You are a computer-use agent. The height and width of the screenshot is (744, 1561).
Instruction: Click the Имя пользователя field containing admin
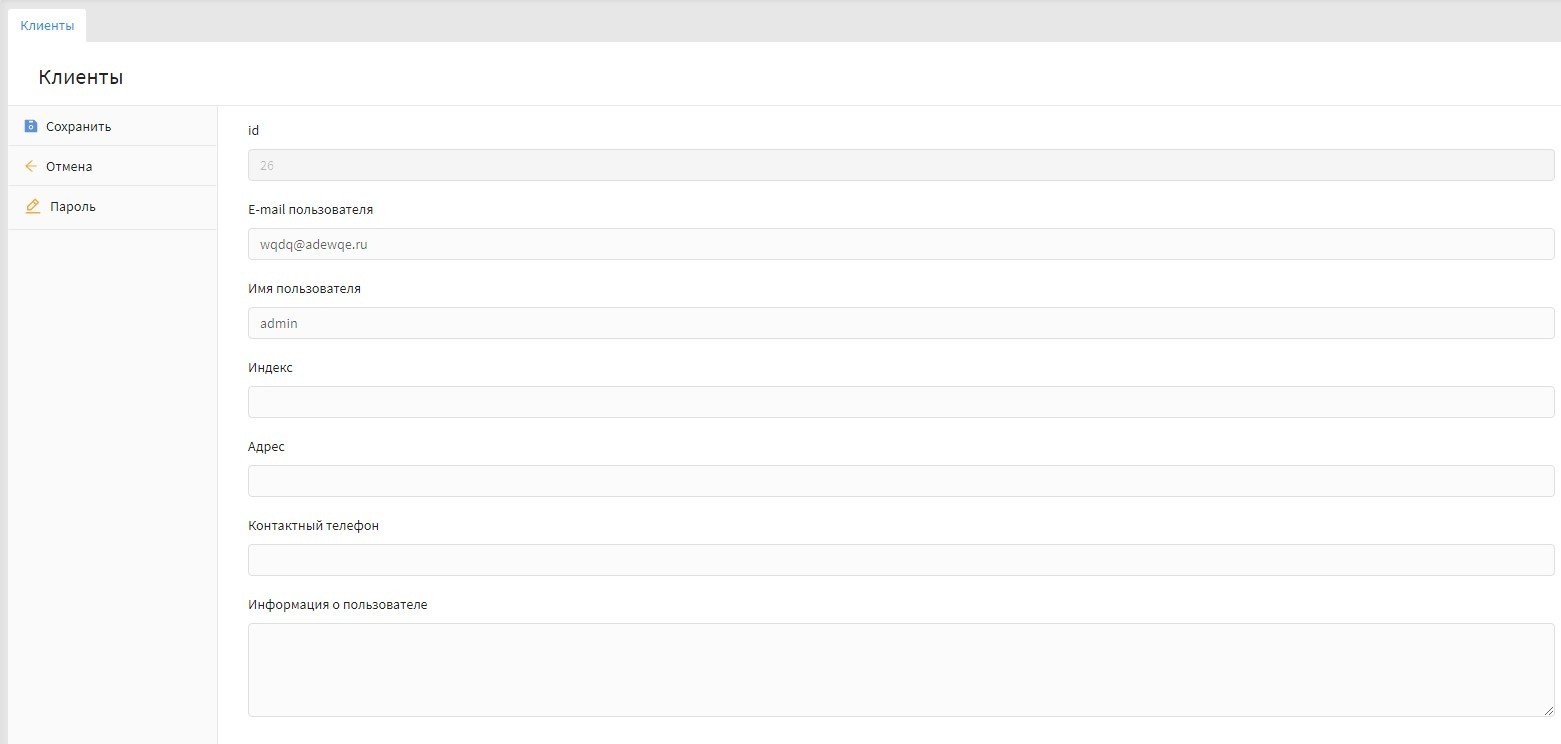900,323
